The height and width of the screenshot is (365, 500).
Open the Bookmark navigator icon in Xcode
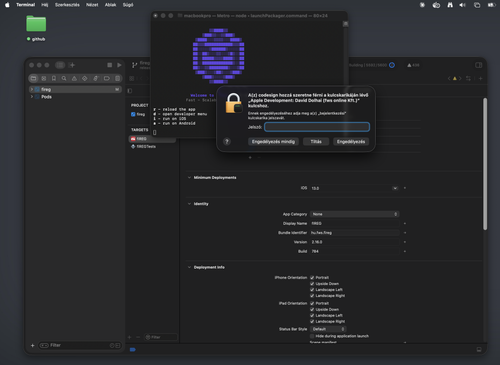pos(54,78)
